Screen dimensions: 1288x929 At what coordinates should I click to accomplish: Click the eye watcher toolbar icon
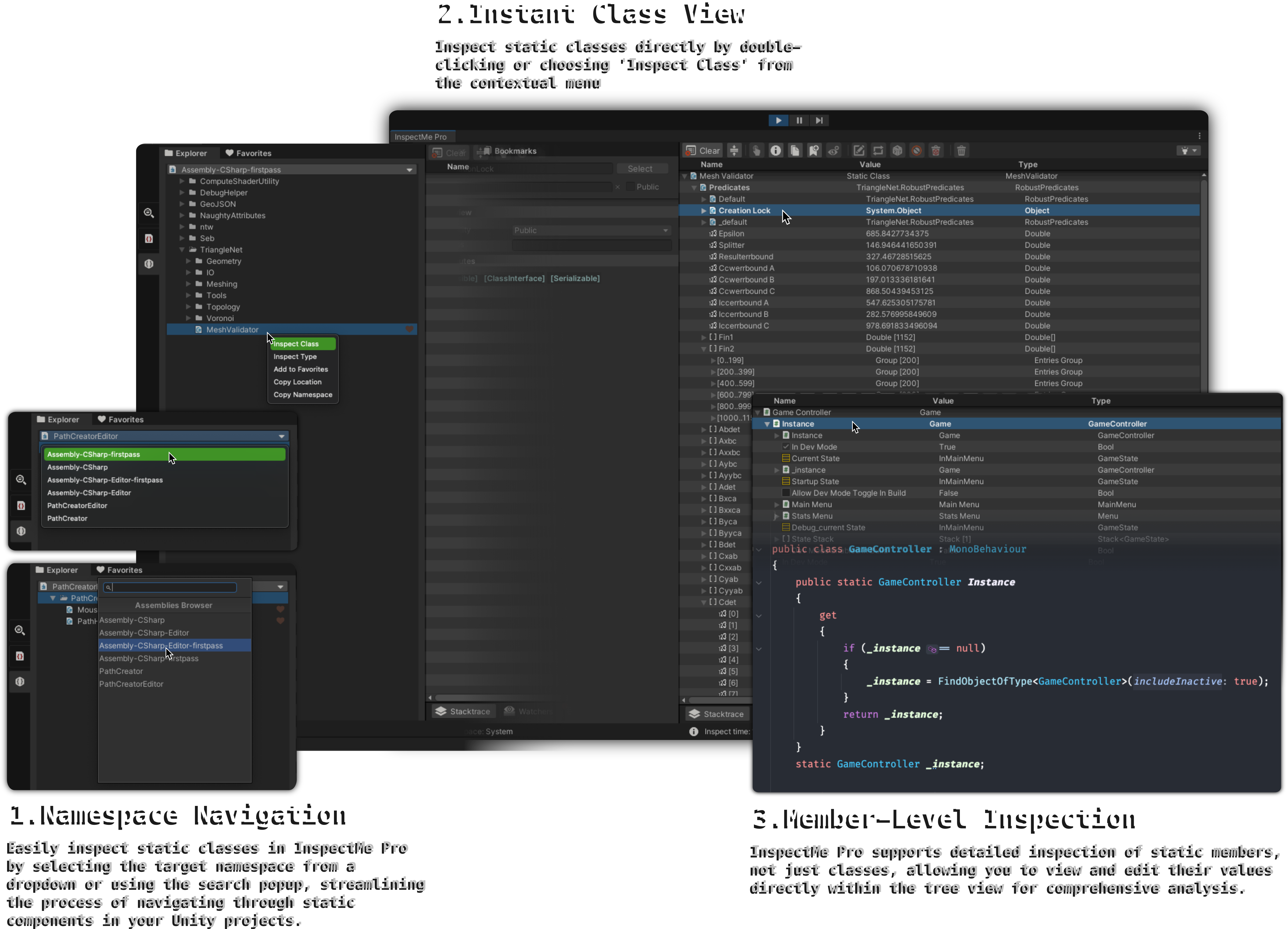click(x=833, y=150)
